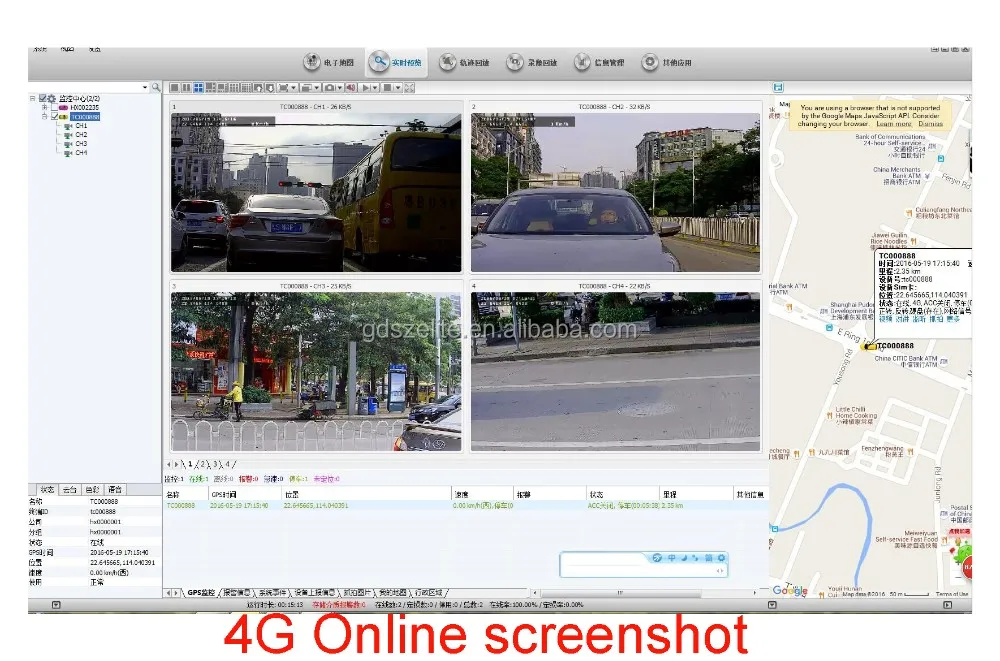
Task: Select single-window layout icon in video toolbar
Action: 174,88
